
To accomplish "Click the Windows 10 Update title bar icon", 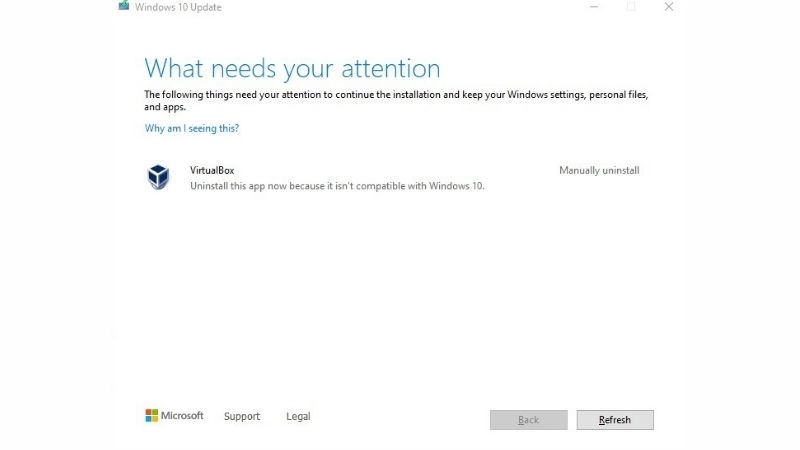I will point(123,6).
